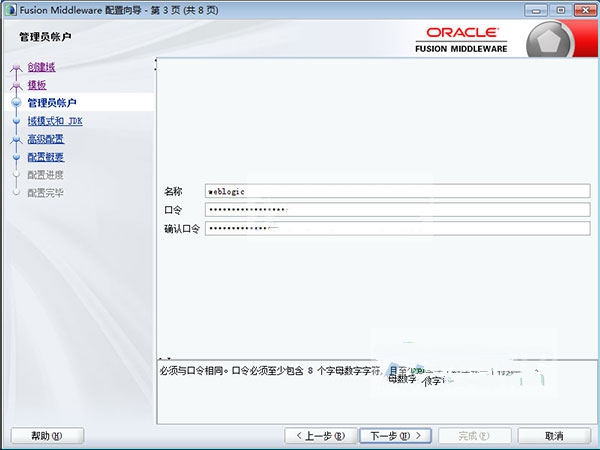This screenshot has height=450, width=600.
Task: Focus the 名称 field containing weblogic
Action: tap(398, 191)
